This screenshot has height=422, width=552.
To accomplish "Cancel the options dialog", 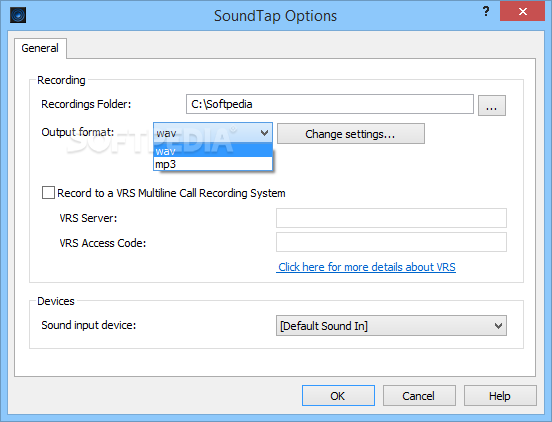I will (419, 396).
